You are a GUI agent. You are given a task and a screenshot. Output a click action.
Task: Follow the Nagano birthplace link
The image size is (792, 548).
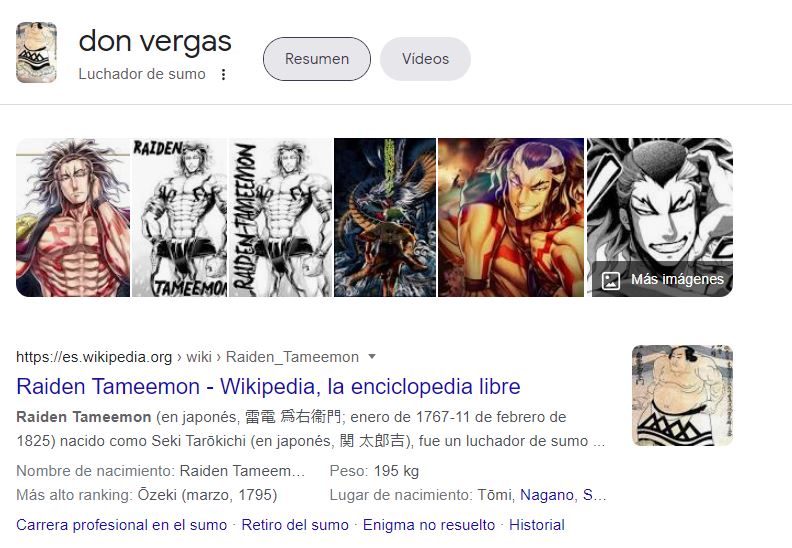pyautogui.click(x=547, y=495)
